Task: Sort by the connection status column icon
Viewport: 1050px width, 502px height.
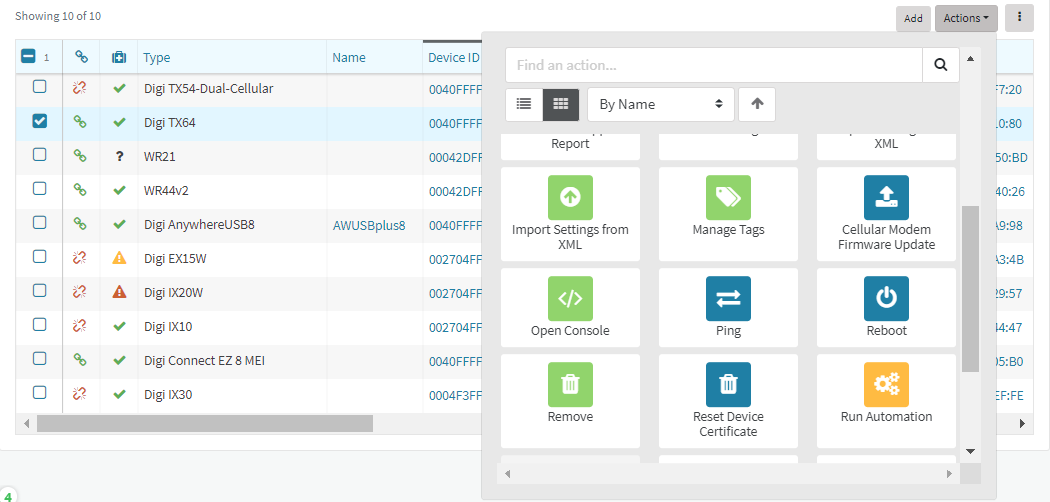Action: coord(81,58)
